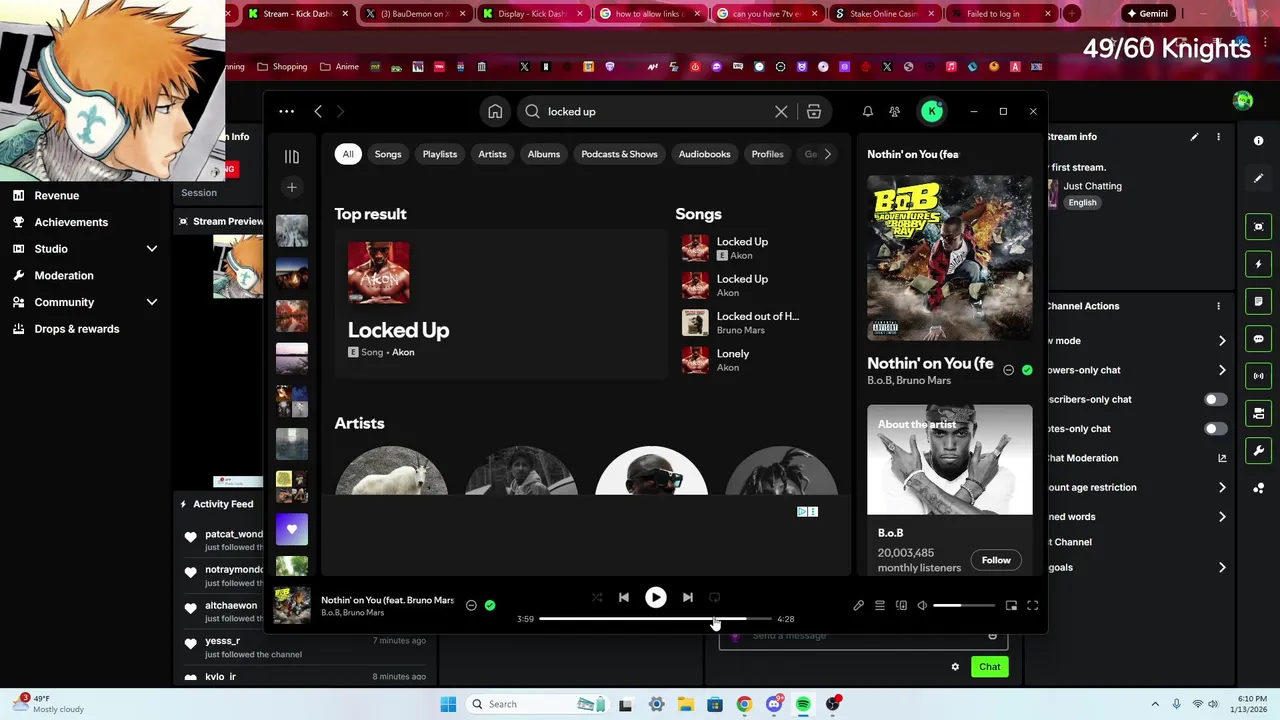Collapse Your Library icon in Spotify
1280x720 pixels.
pos(292,156)
